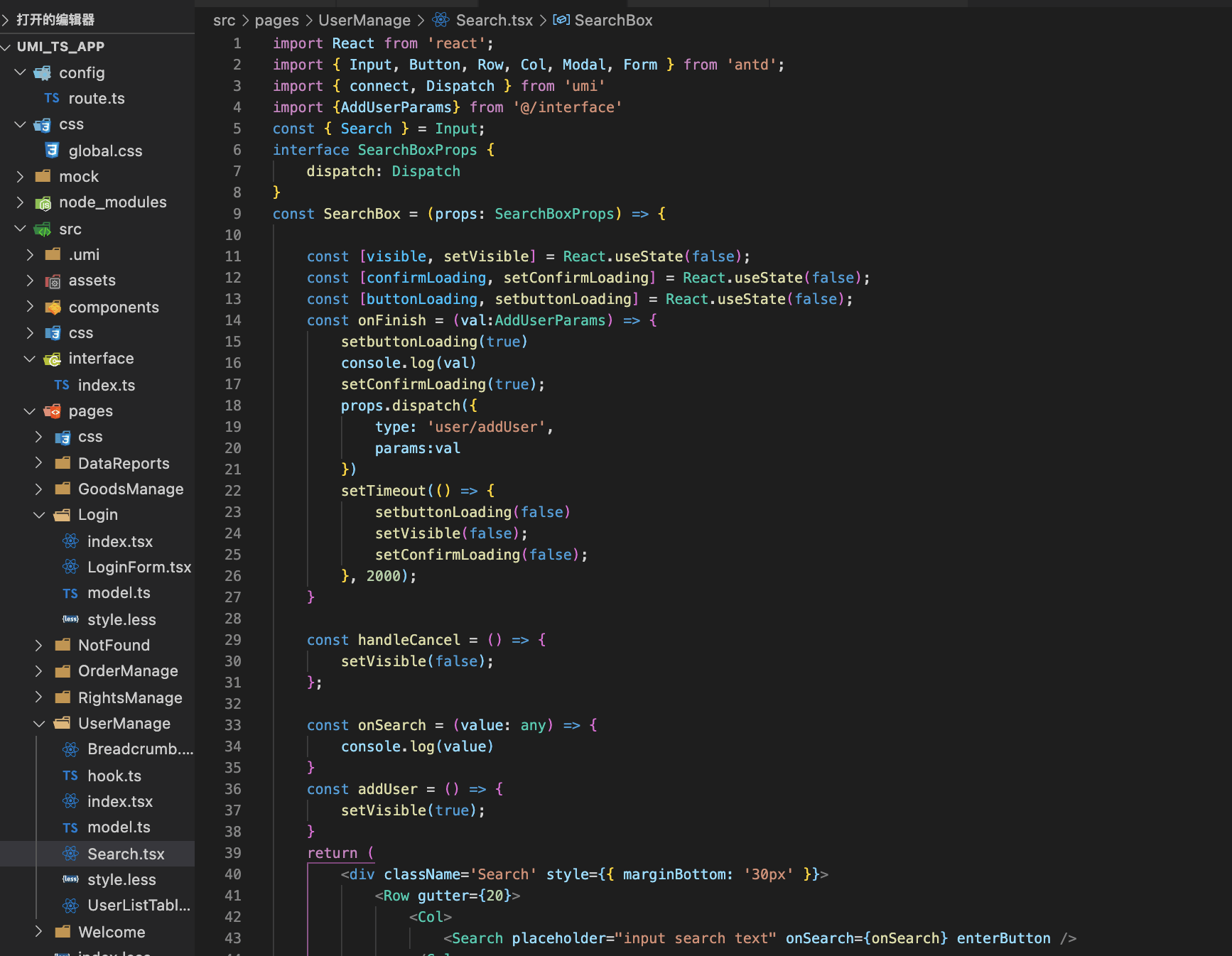The height and width of the screenshot is (956, 1232).
Task: Click addUser identifier on line 36
Action: tap(388, 789)
